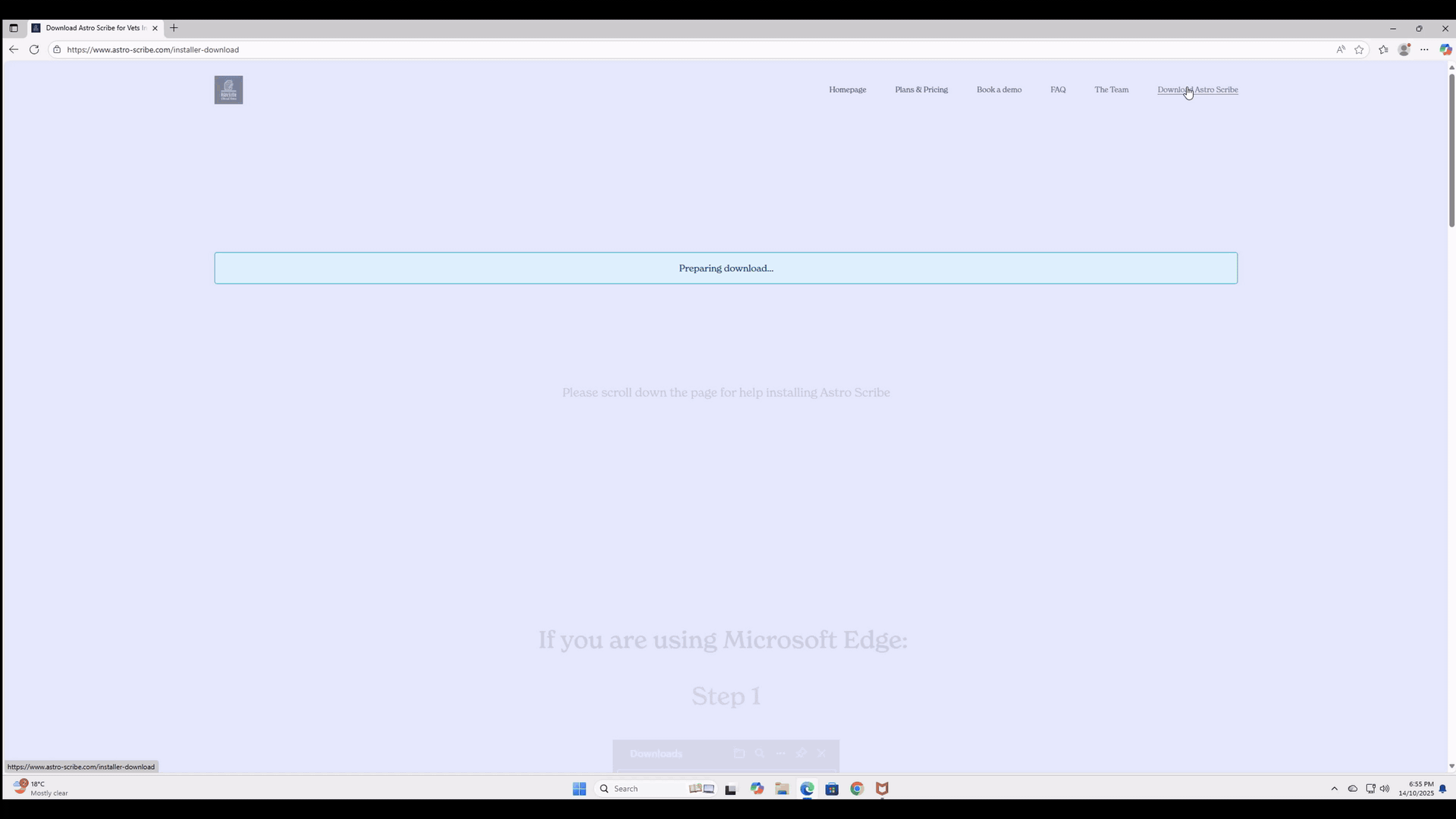Open the browser profile avatar
1456x819 pixels.
(x=1404, y=49)
